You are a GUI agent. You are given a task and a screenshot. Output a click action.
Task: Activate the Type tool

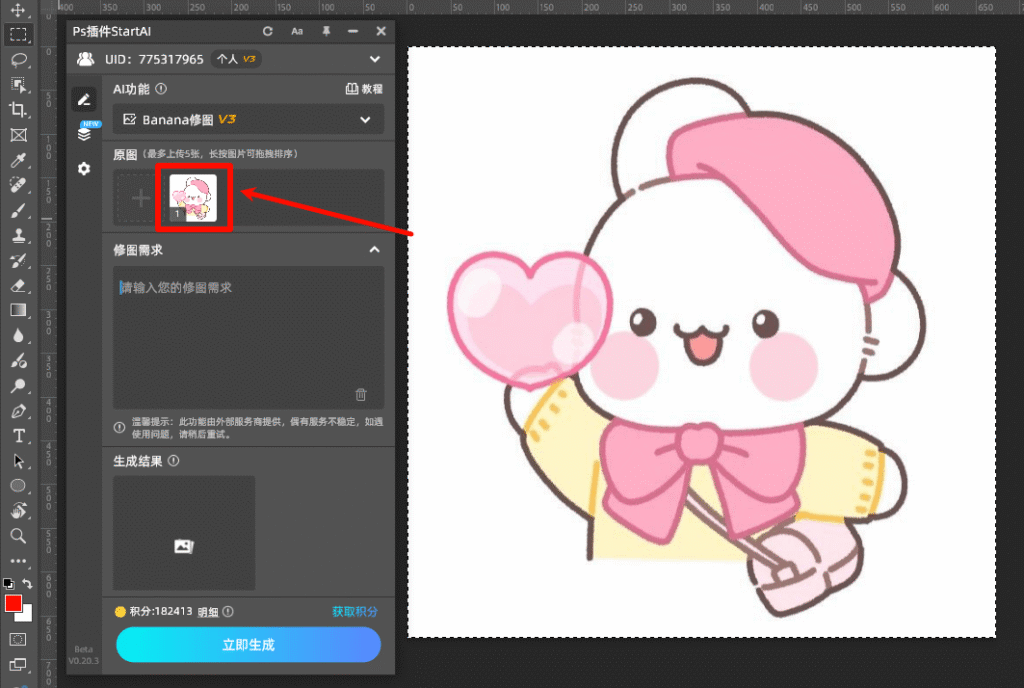pos(18,437)
